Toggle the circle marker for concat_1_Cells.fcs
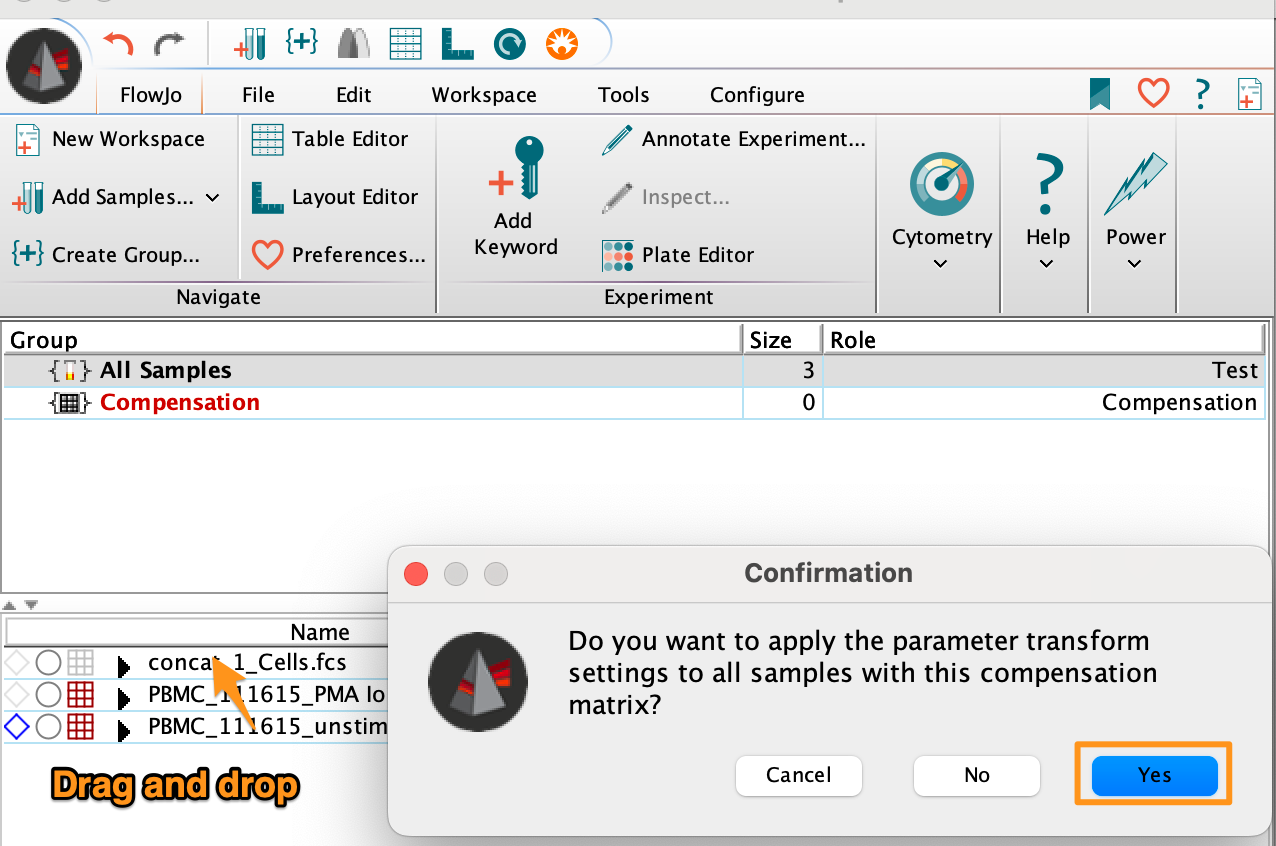This screenshot has height=846, width=1276. (x=48, y=663)
